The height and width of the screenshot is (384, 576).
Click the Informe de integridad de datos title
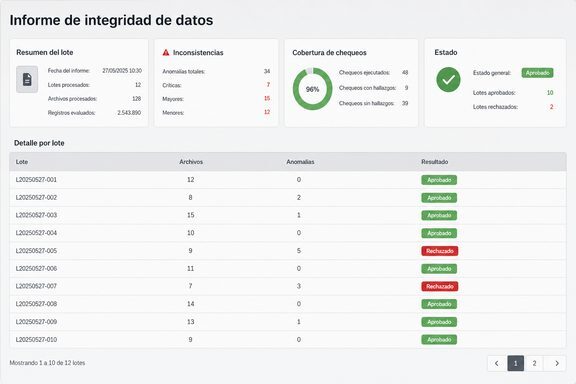(111, 20)
